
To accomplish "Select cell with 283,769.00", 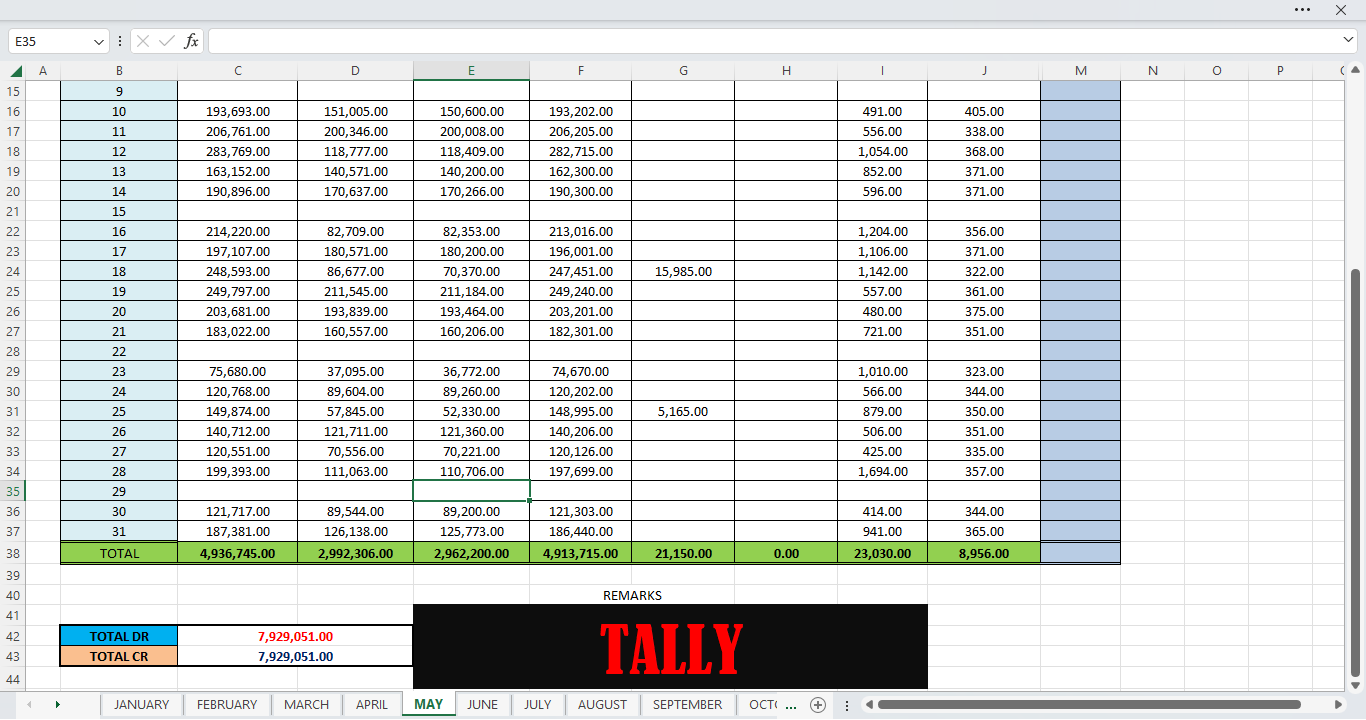I will 237,151.
